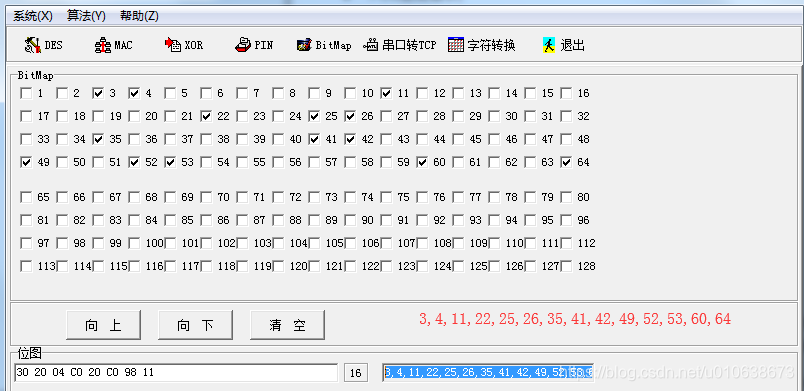Viewport: 804px width, 391px height.
Task: Check bit 81 checkbox
Action: click(26, 220)
